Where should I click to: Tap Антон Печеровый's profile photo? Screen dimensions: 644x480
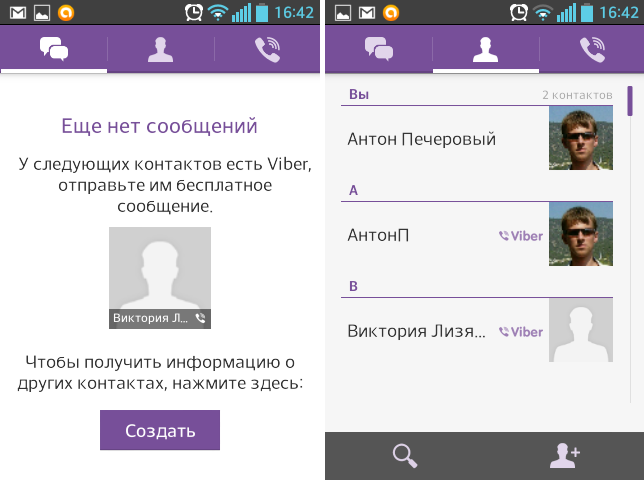[x=581, y=138]
